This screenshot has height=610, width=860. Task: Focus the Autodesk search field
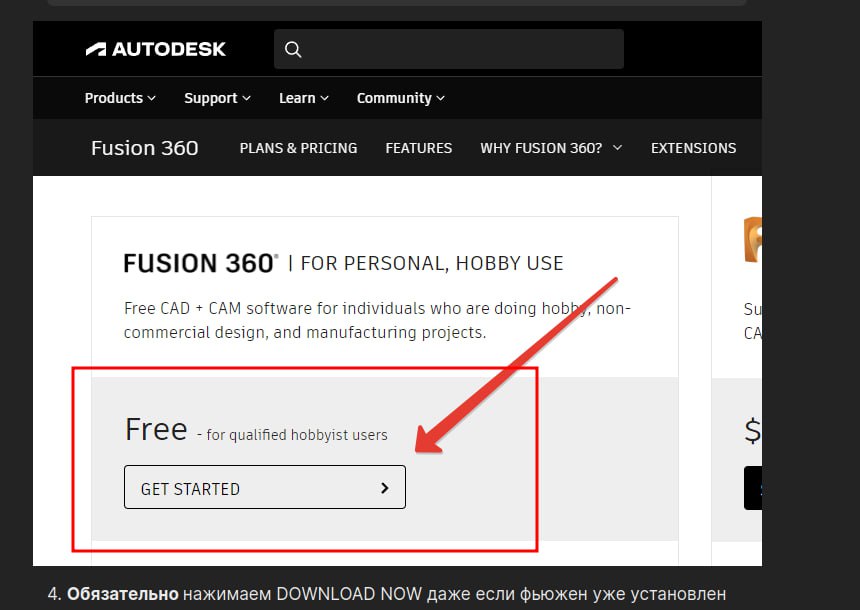pos(449,49)
